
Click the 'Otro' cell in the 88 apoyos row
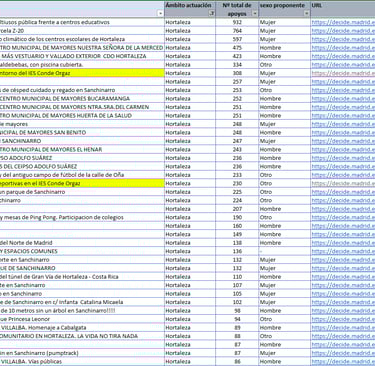pos(284,336)
